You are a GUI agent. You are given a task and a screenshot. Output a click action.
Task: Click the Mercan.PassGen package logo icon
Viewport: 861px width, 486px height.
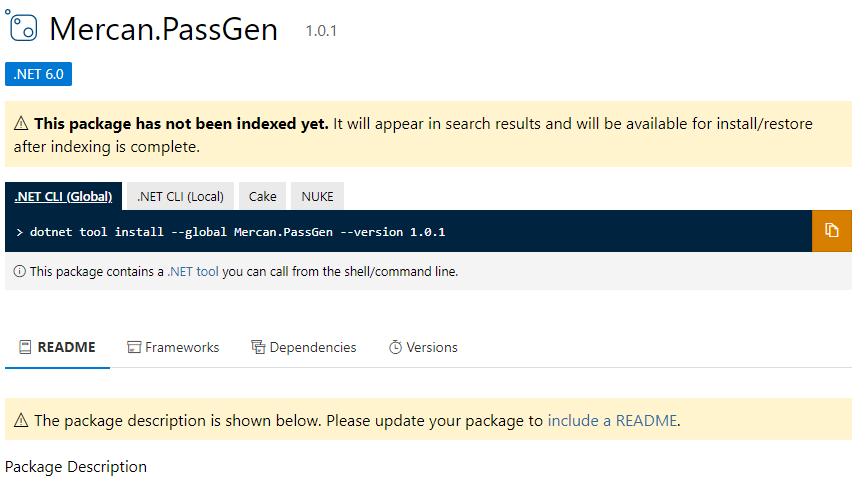[22, 27]
